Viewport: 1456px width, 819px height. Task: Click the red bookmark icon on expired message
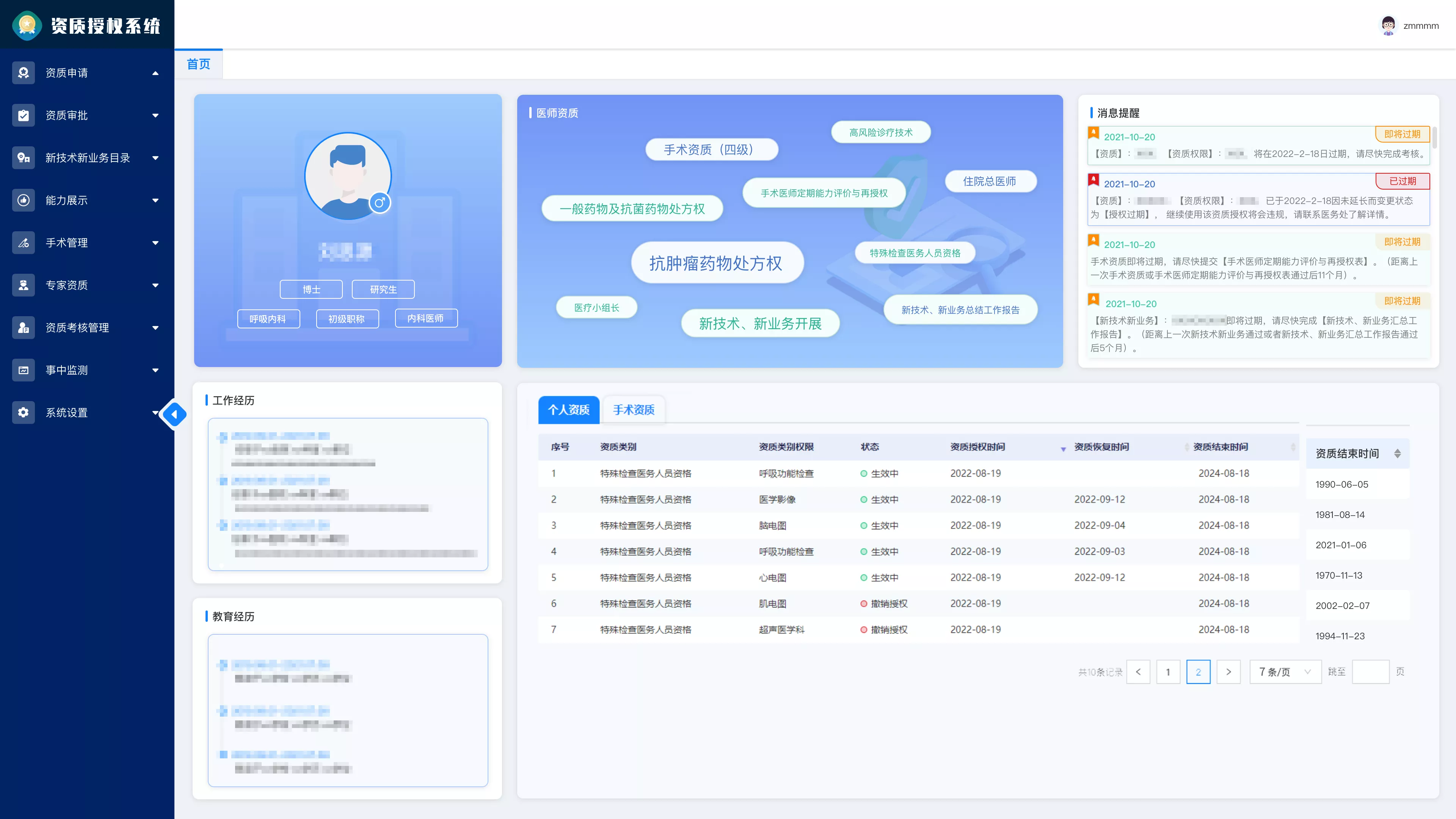point(1094,180)
